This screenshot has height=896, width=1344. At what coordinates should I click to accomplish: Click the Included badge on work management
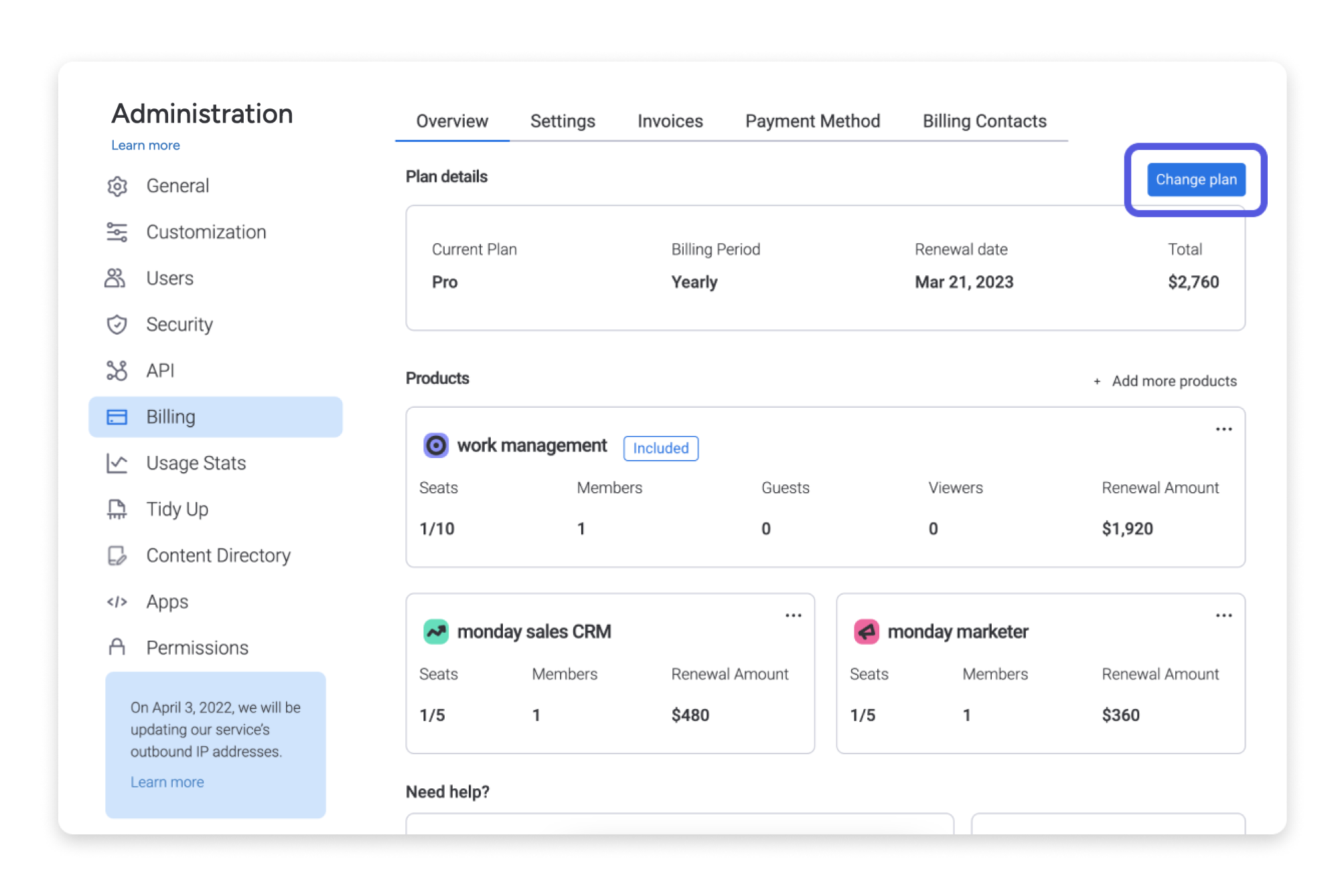pos(660,448)
